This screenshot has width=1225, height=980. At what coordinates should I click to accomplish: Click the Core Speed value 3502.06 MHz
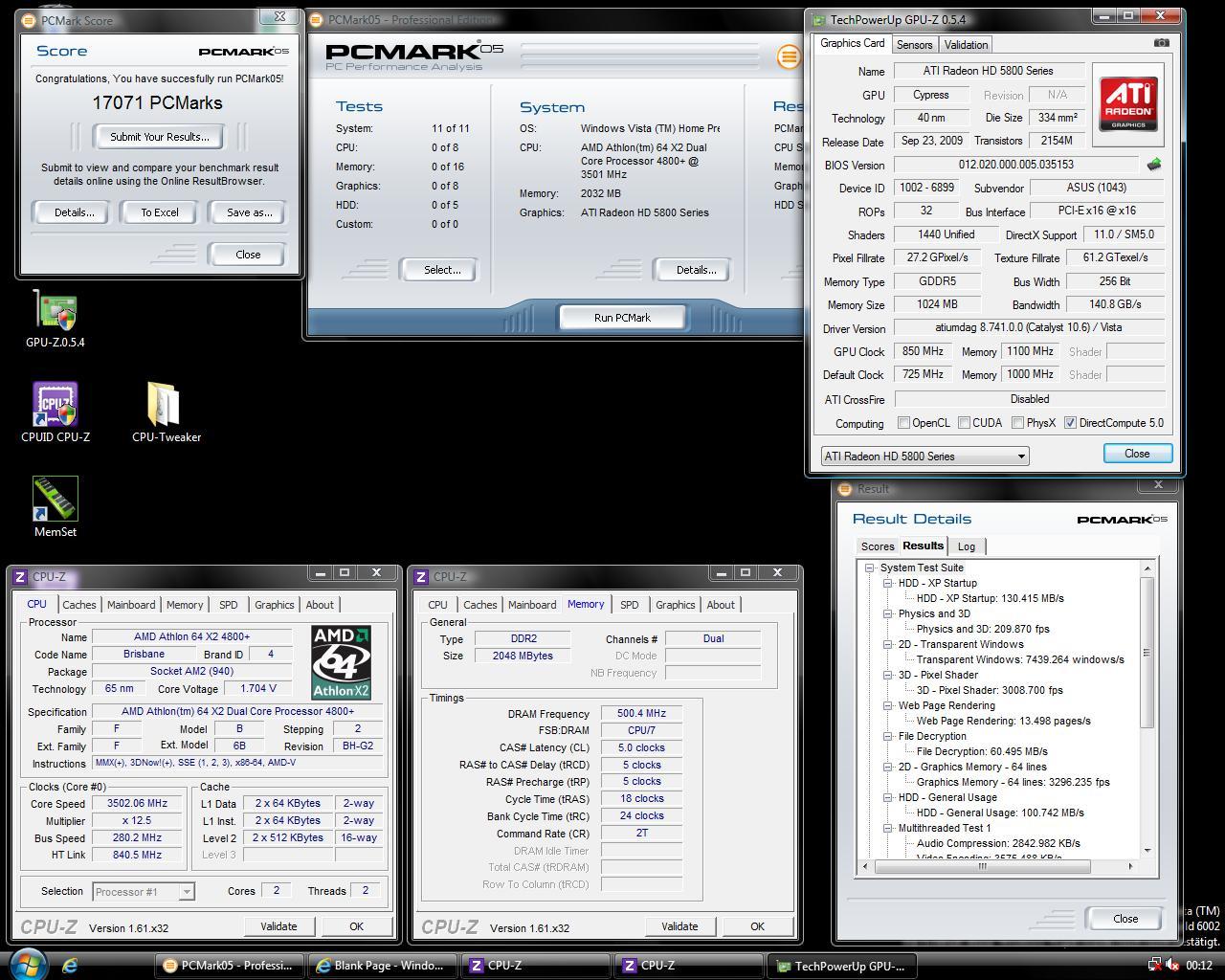138,804
